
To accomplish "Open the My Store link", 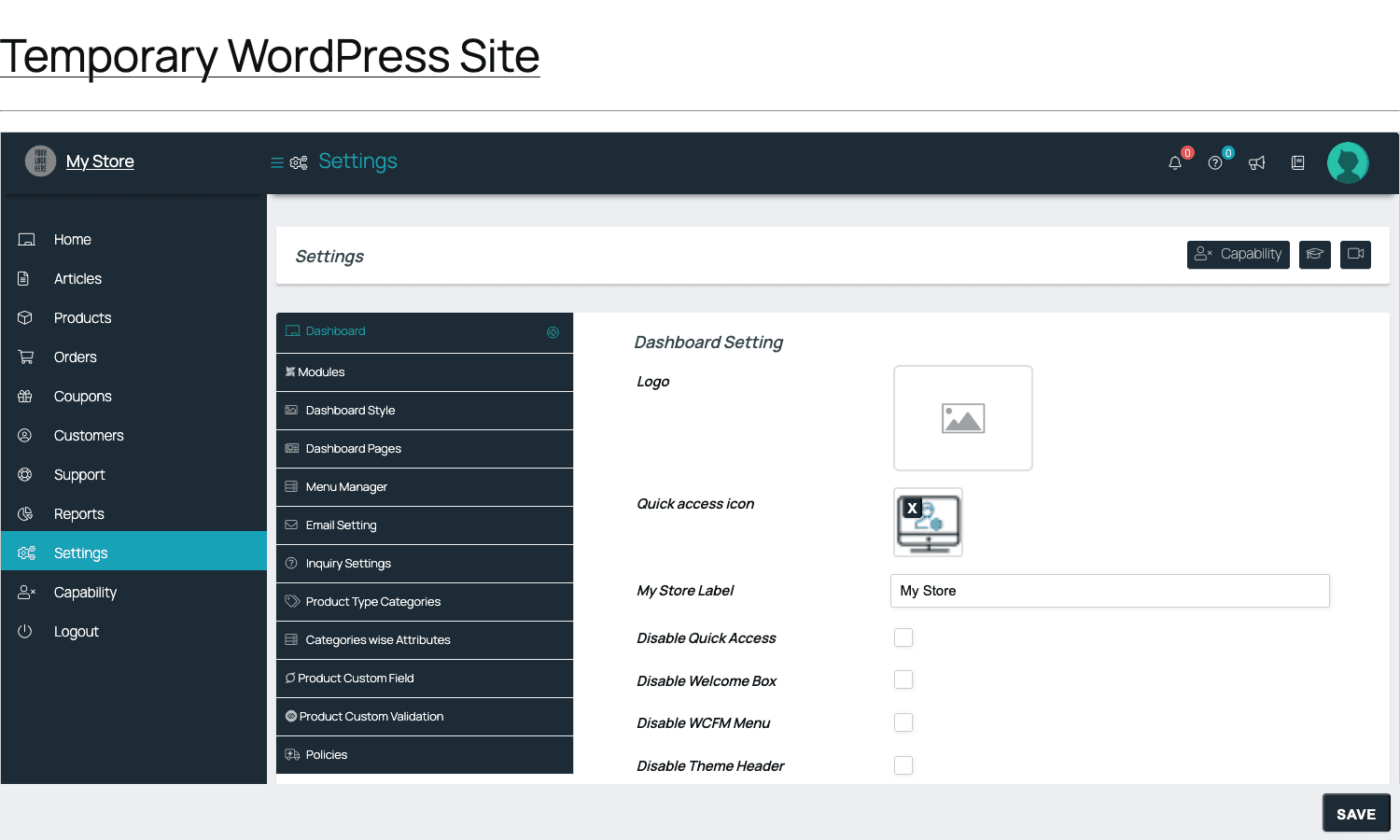I will 100,161.
